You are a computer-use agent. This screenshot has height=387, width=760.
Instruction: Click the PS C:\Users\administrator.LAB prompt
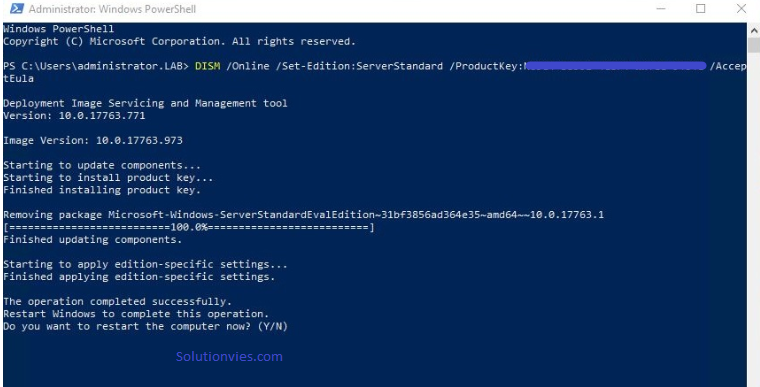point(96,66)
